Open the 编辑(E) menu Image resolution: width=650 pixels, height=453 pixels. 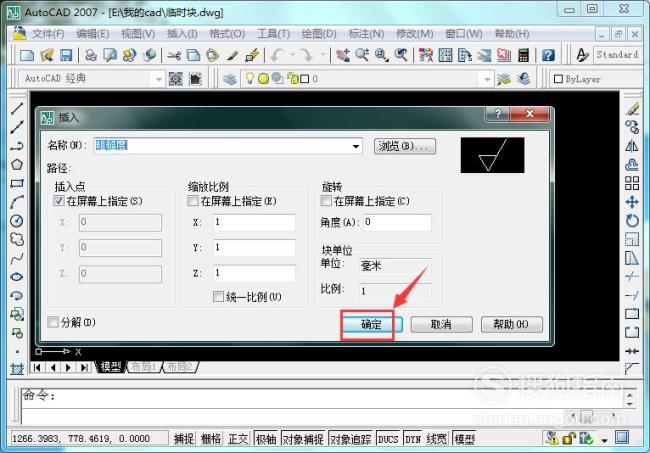pos(92,34)
